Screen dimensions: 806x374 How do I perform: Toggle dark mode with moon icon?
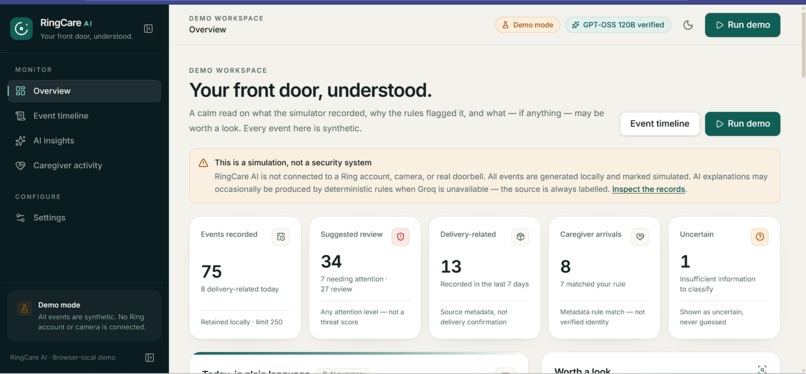tap(688, 25)
